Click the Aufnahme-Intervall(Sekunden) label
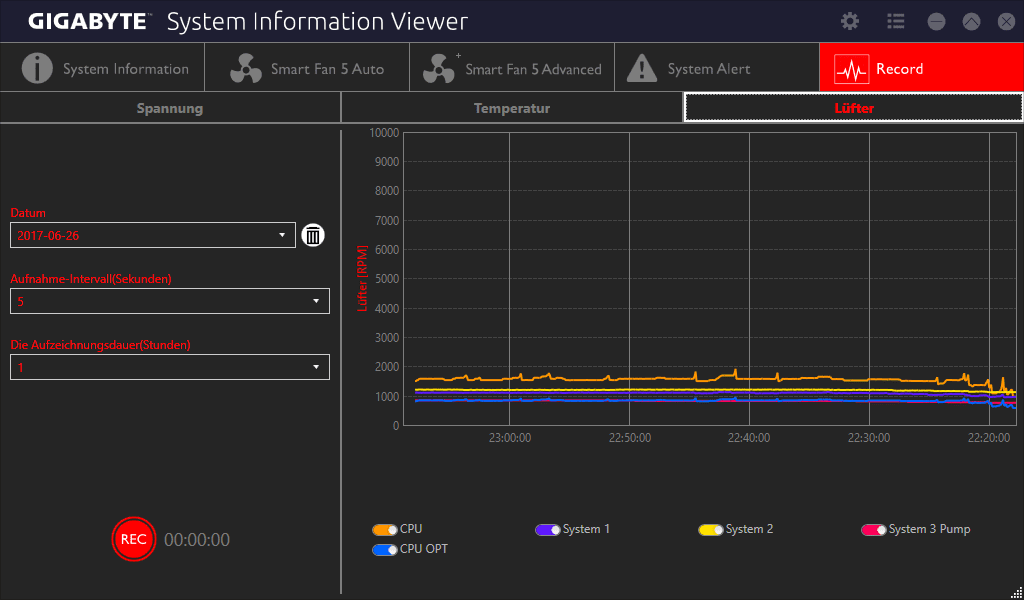The width and height of the screenshot is (1024, 600). point(91,279)
